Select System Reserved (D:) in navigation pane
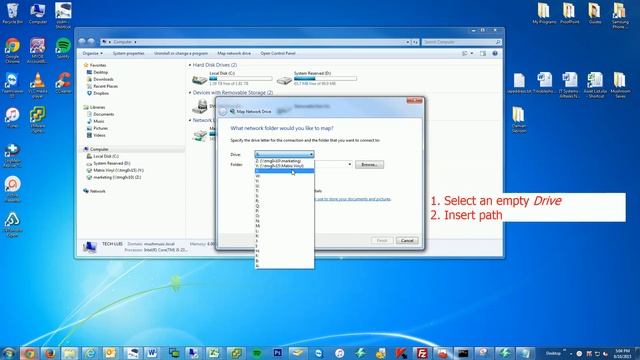 (x=111, y=163)
